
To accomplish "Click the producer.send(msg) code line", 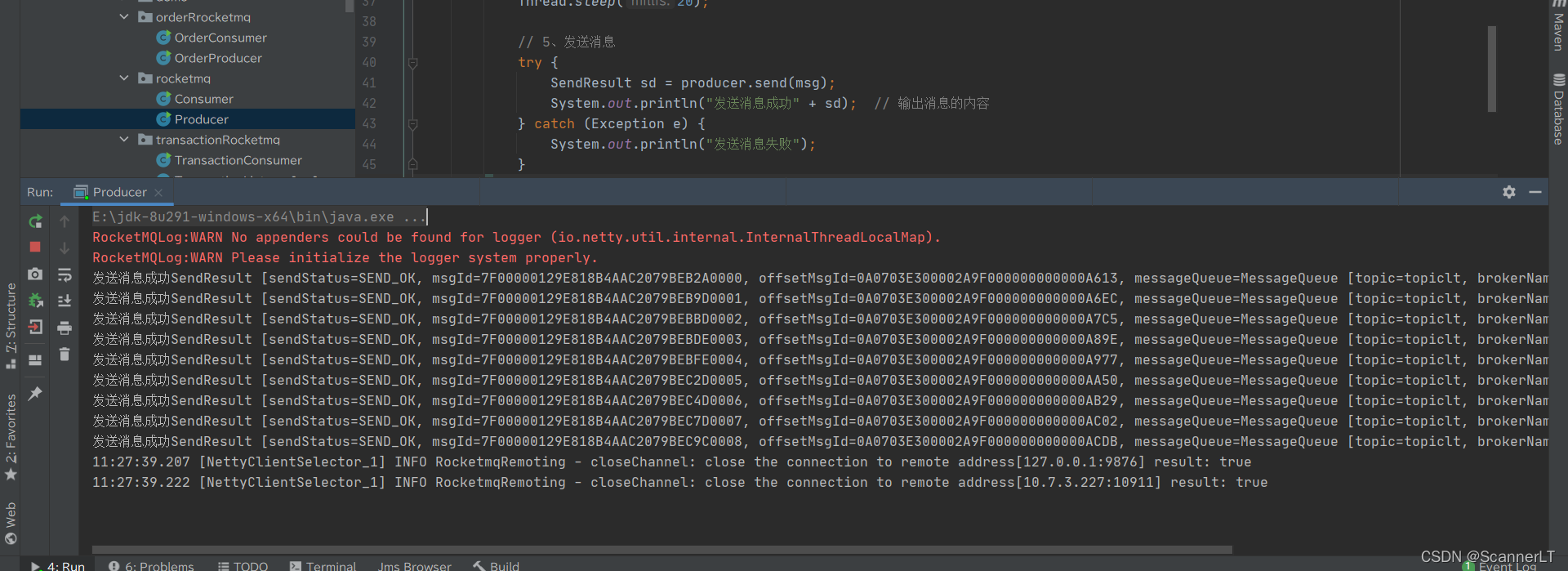I will 693,83.
